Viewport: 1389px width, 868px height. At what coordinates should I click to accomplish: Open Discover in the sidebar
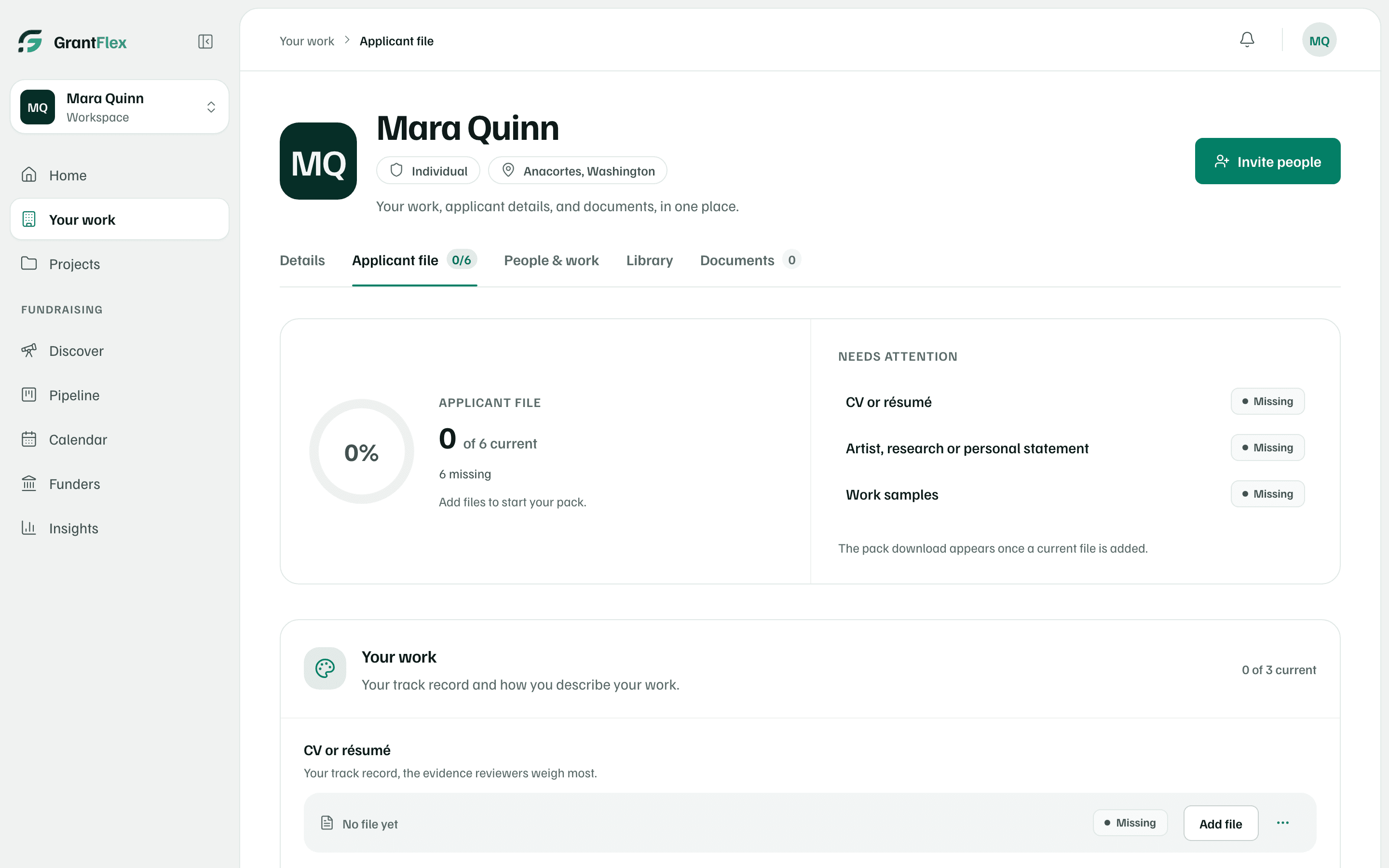120,350
